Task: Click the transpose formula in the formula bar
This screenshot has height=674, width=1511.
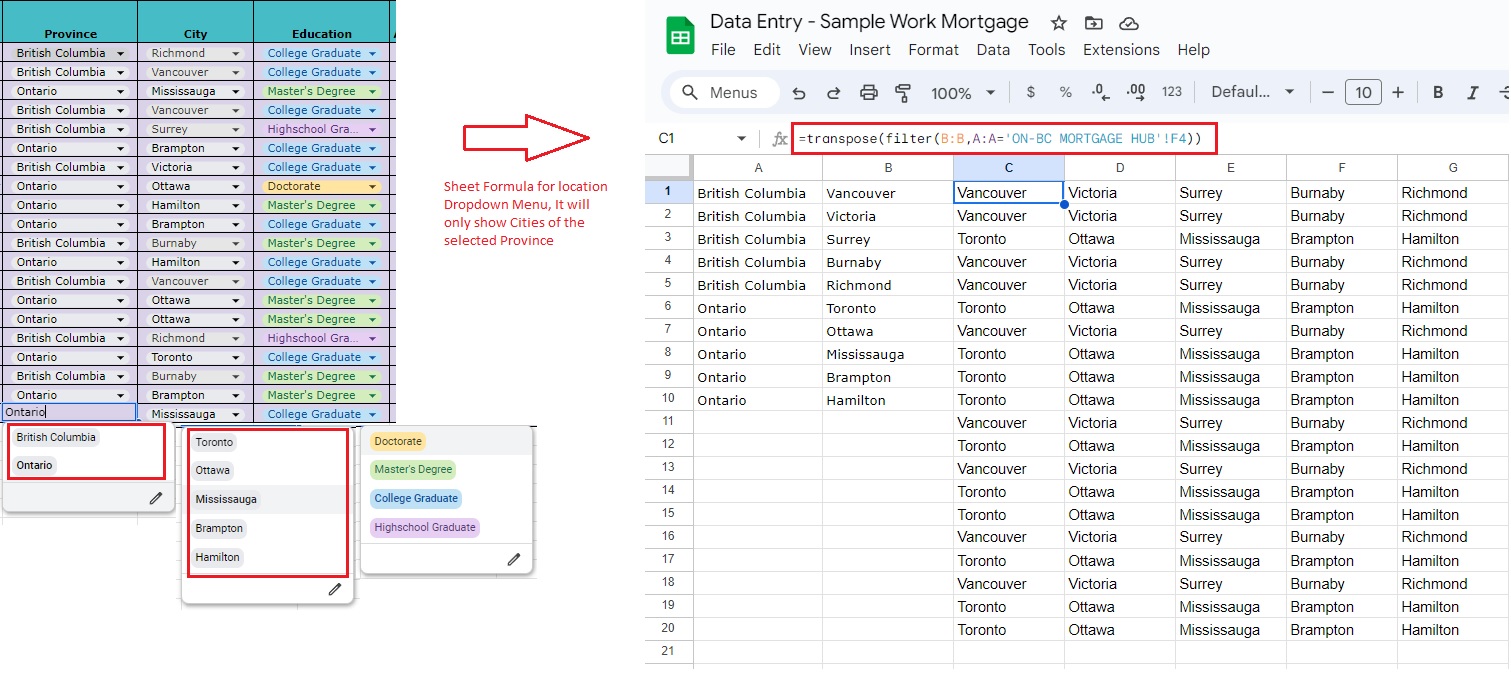Action: click(1000, 139)
